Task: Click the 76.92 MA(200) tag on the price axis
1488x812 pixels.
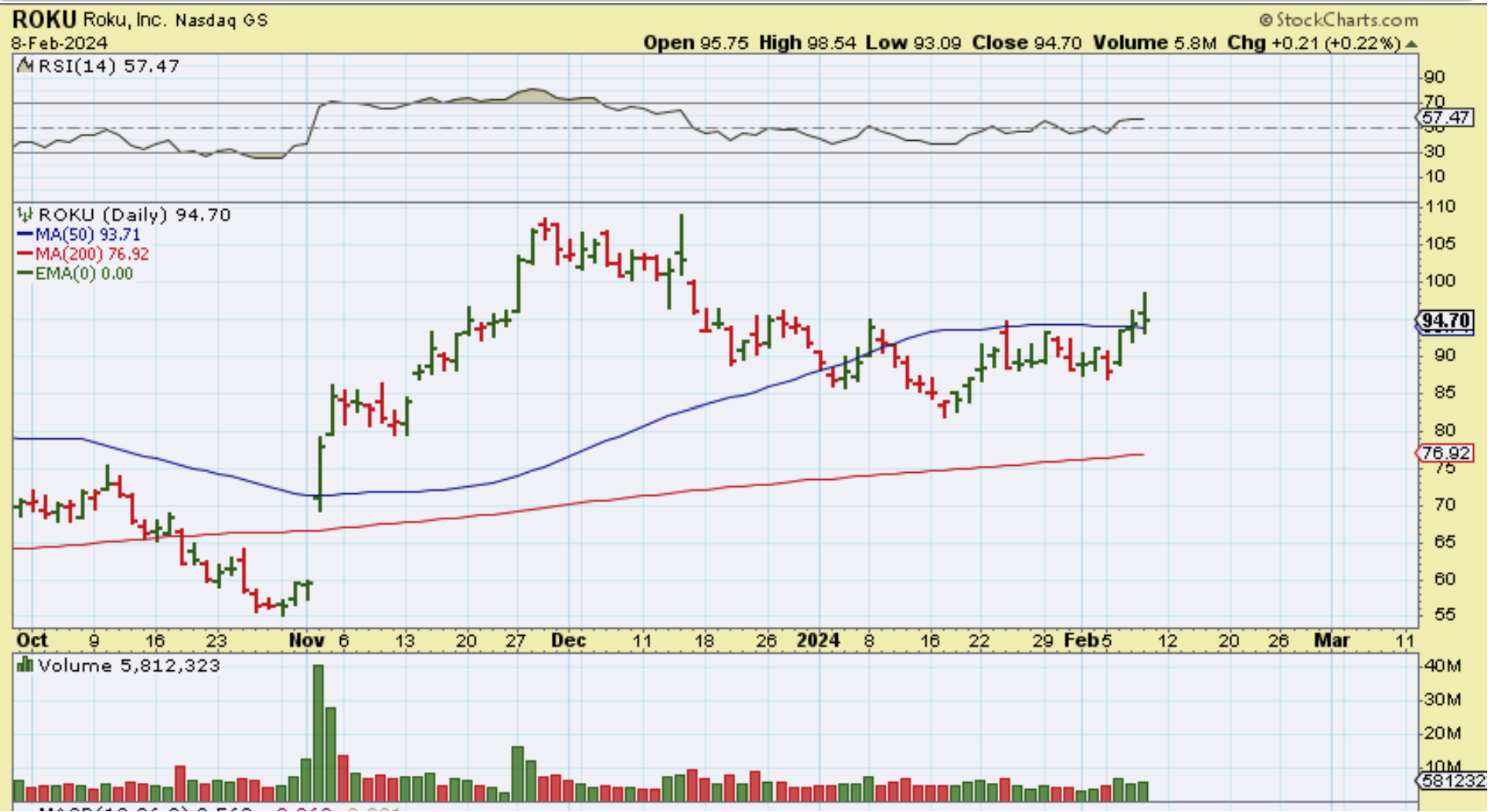Action: pos(1445,453)
